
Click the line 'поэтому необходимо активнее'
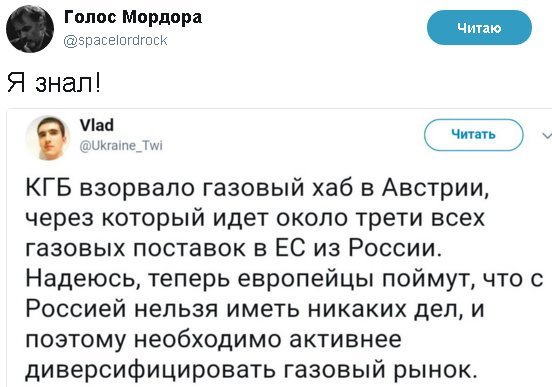click(214, 340)
